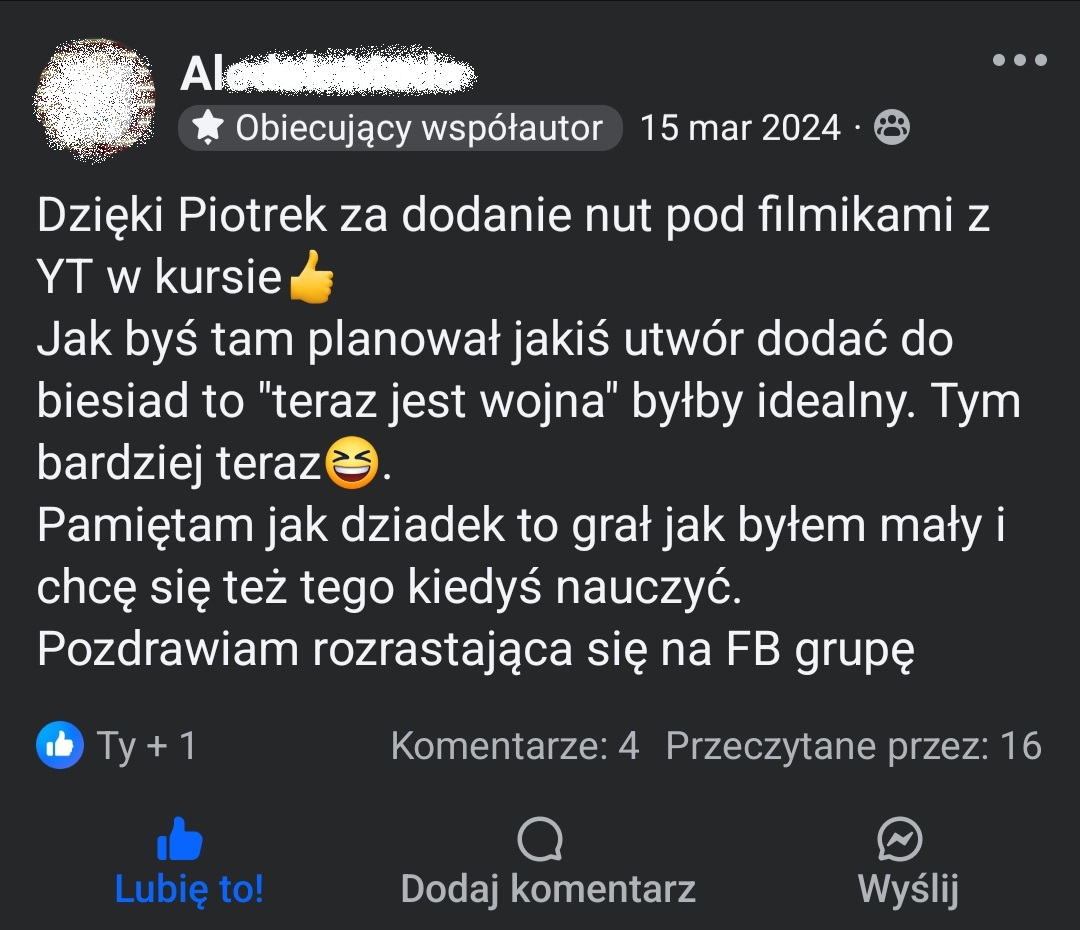1080x930 pixels.
Task: Click the thumbs-up emoji after kursie
Action: pyautogui.click(x=311, y=277)
